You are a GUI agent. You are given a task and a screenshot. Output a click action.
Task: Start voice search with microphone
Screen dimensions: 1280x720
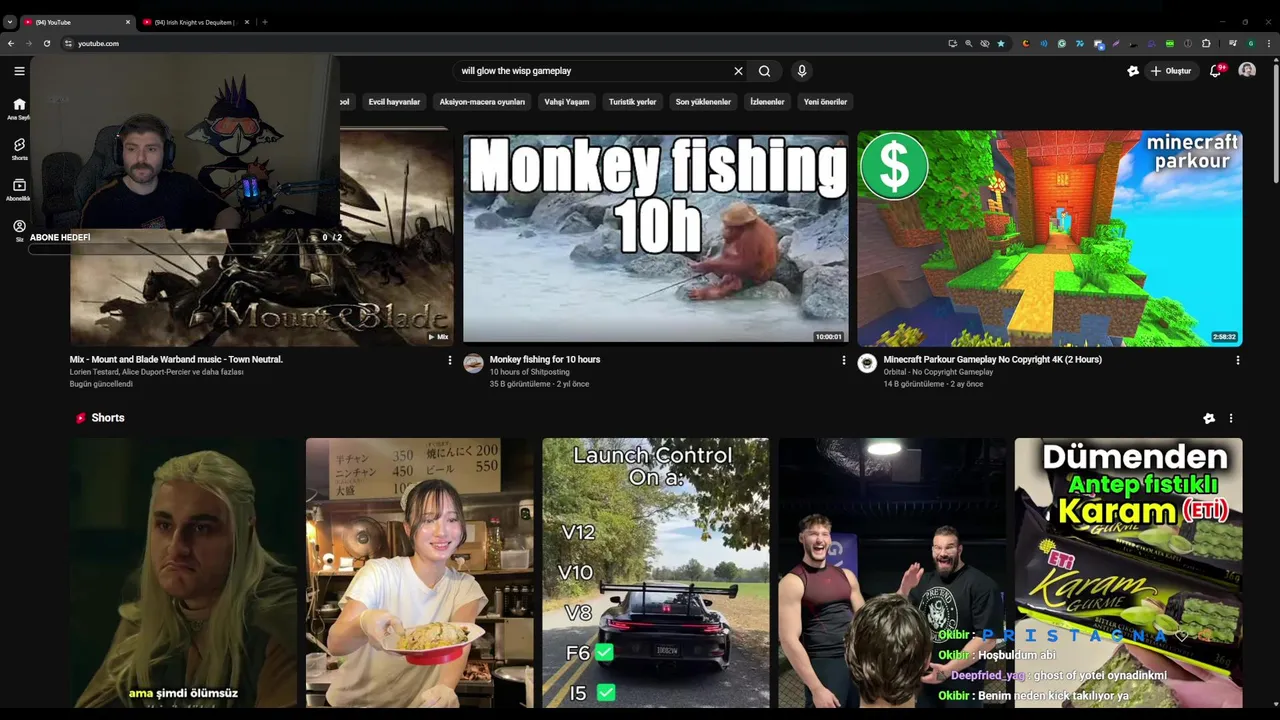point(801,71)
